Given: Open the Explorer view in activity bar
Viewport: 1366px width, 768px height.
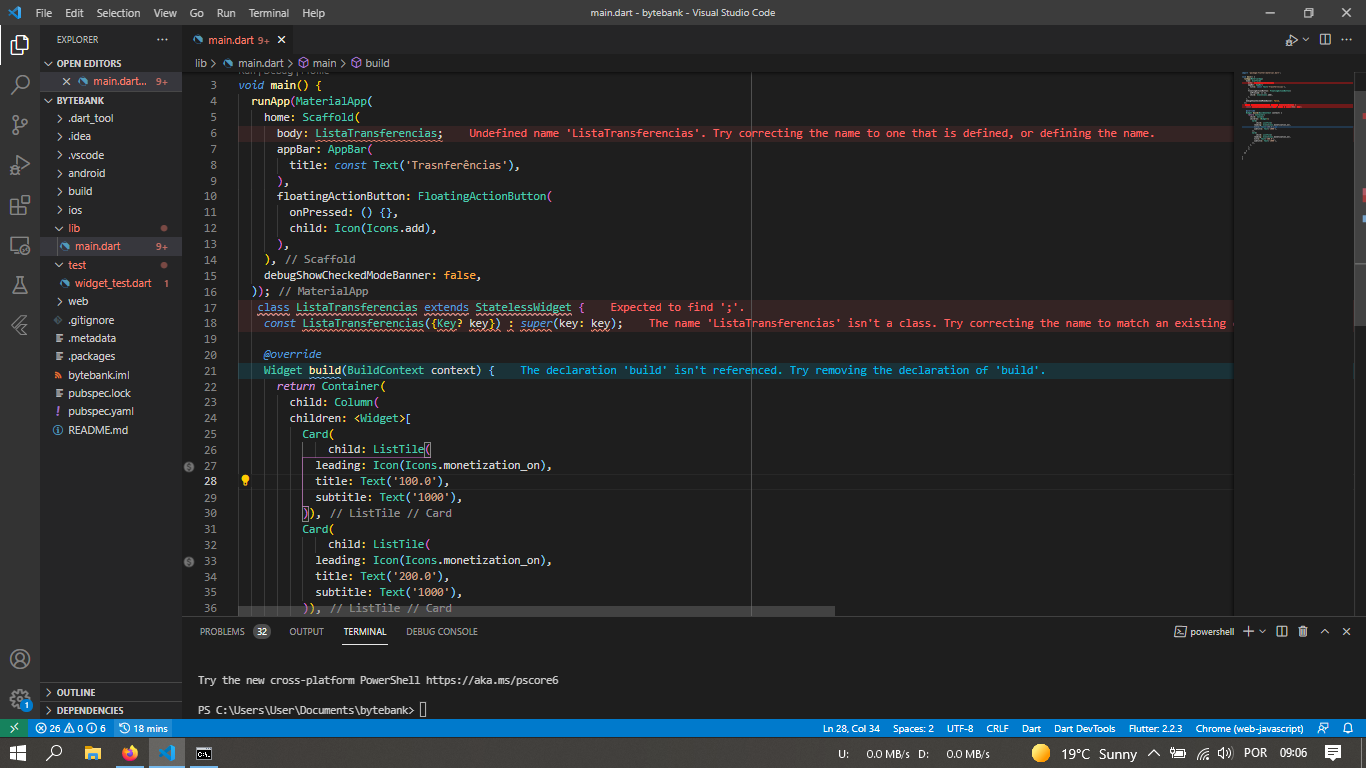Looking at the screenshot, I should tap(20, 45).
